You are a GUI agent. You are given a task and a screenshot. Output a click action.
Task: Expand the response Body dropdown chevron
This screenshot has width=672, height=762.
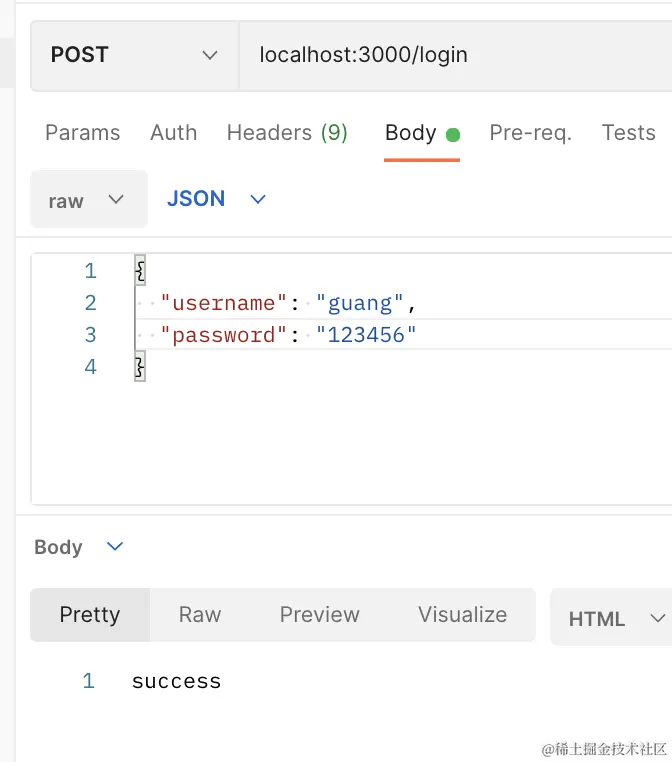coord(115,547)
